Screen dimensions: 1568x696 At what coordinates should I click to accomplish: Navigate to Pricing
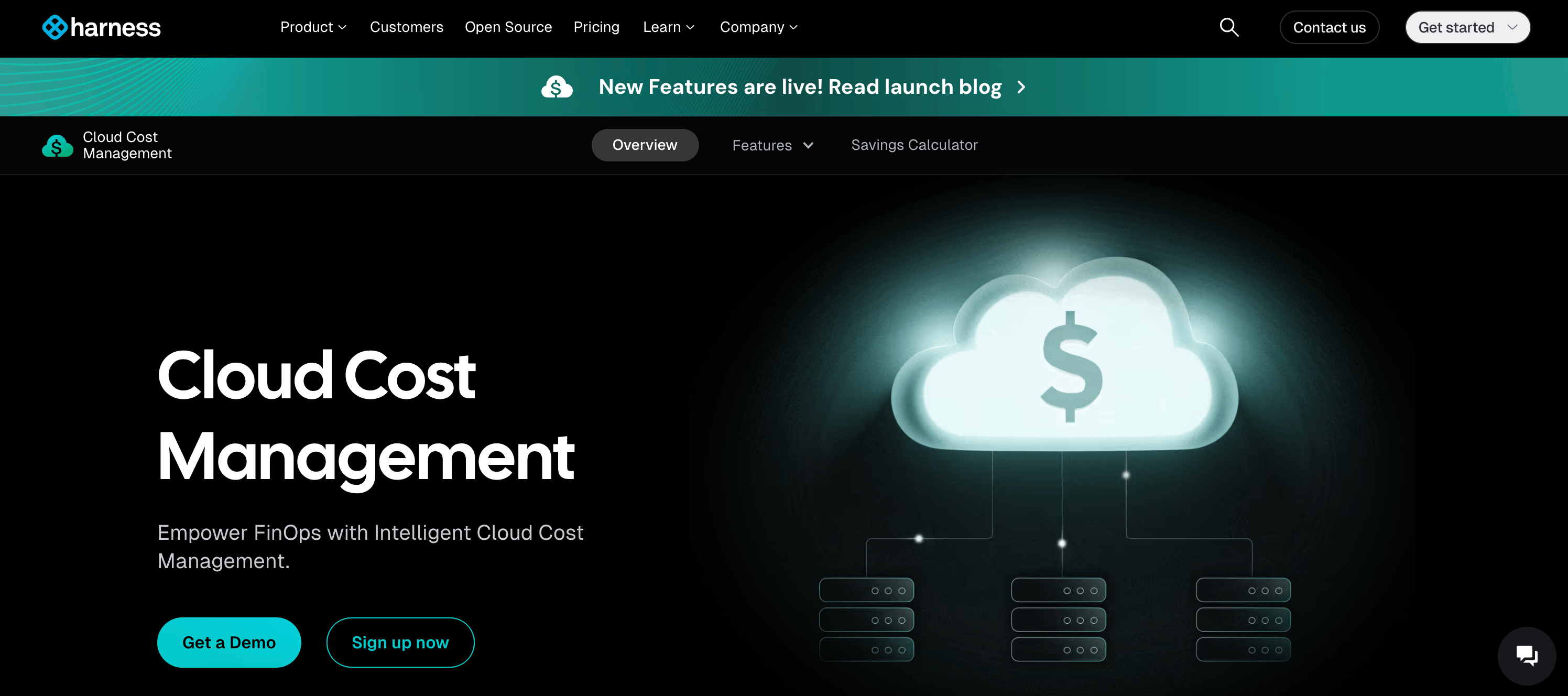pos(596,27)
